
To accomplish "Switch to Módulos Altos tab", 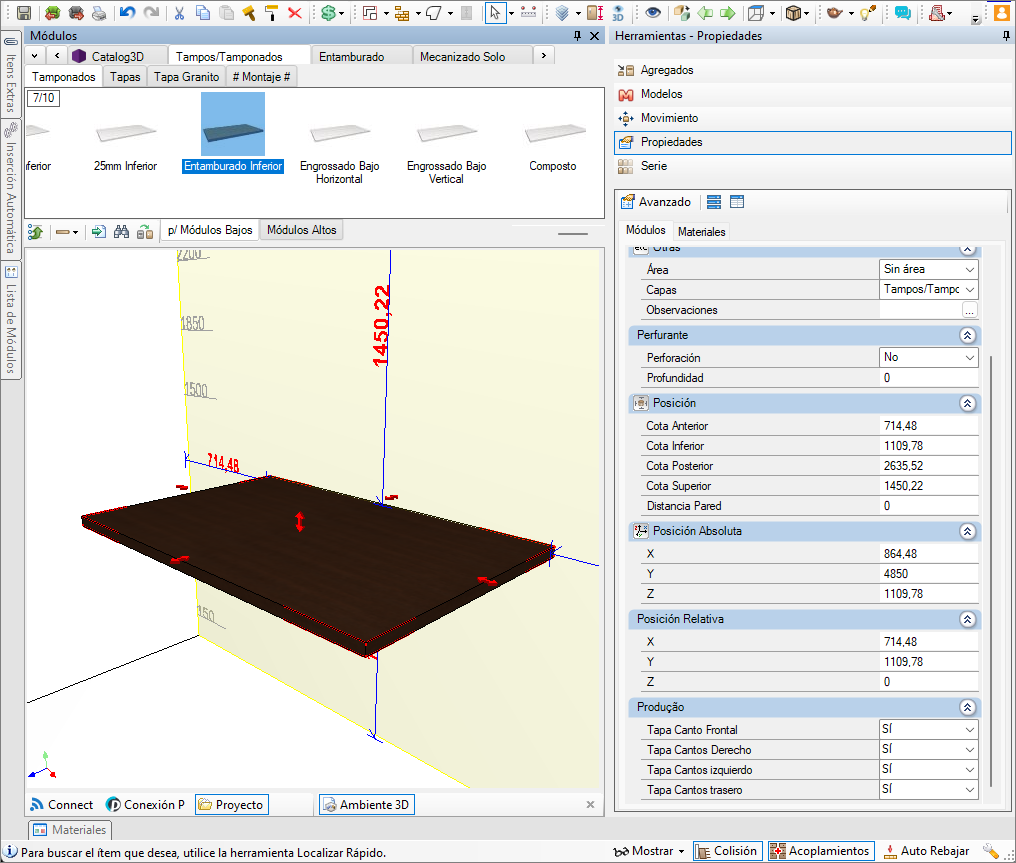I will 302,230.
